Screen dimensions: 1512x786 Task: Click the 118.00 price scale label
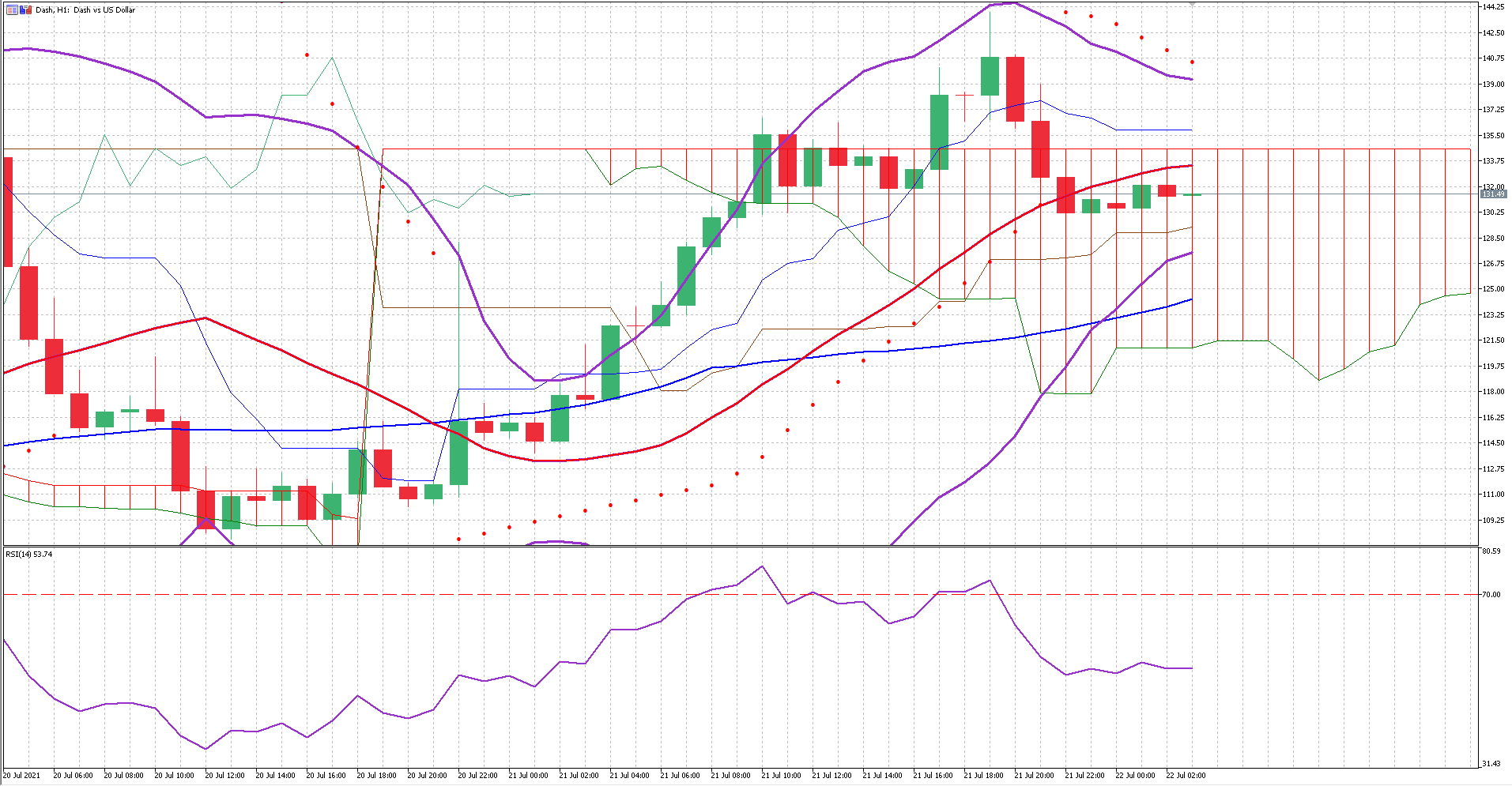click(1492, 392)
